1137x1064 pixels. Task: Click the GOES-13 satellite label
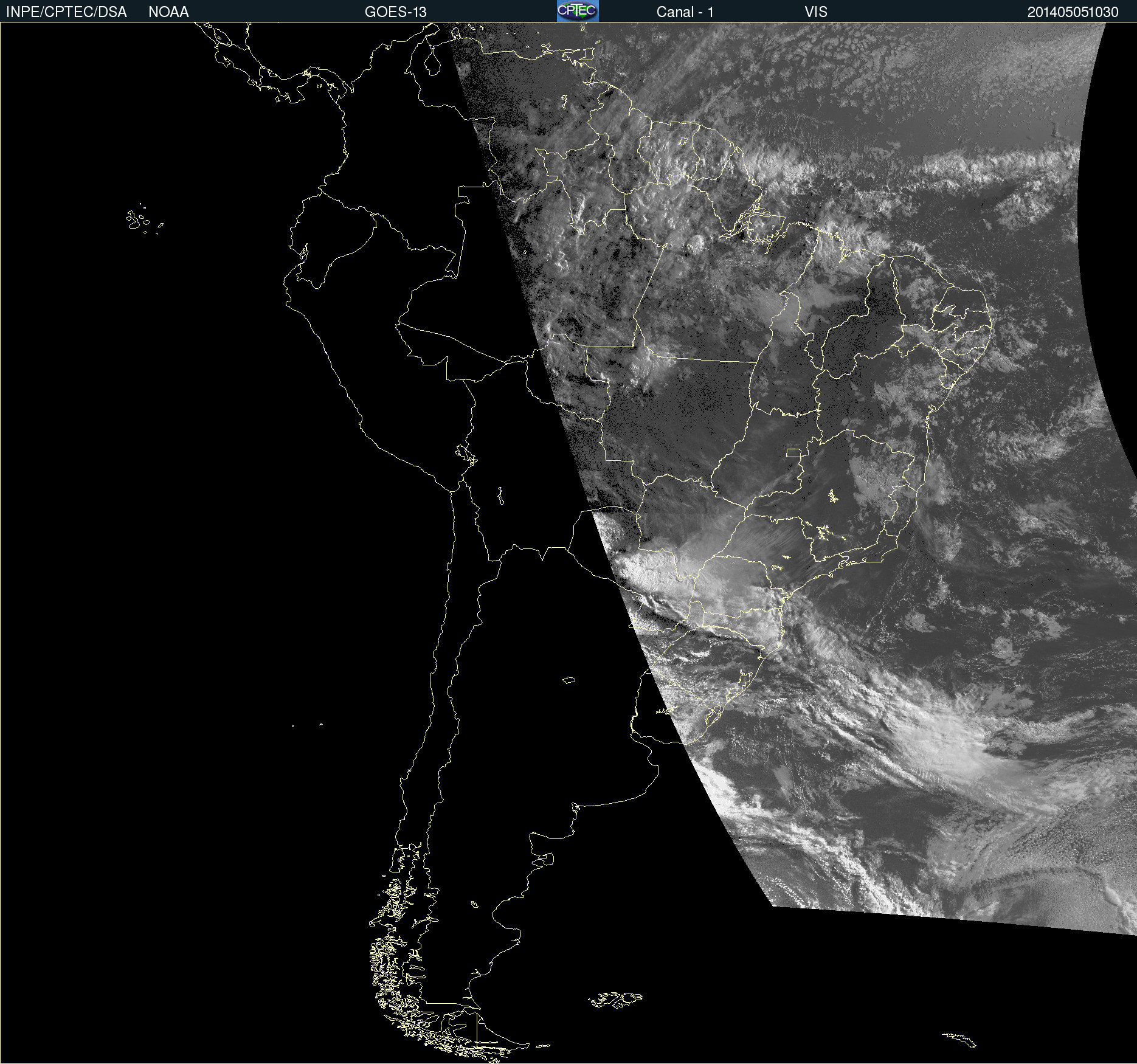tap(396, 12)
